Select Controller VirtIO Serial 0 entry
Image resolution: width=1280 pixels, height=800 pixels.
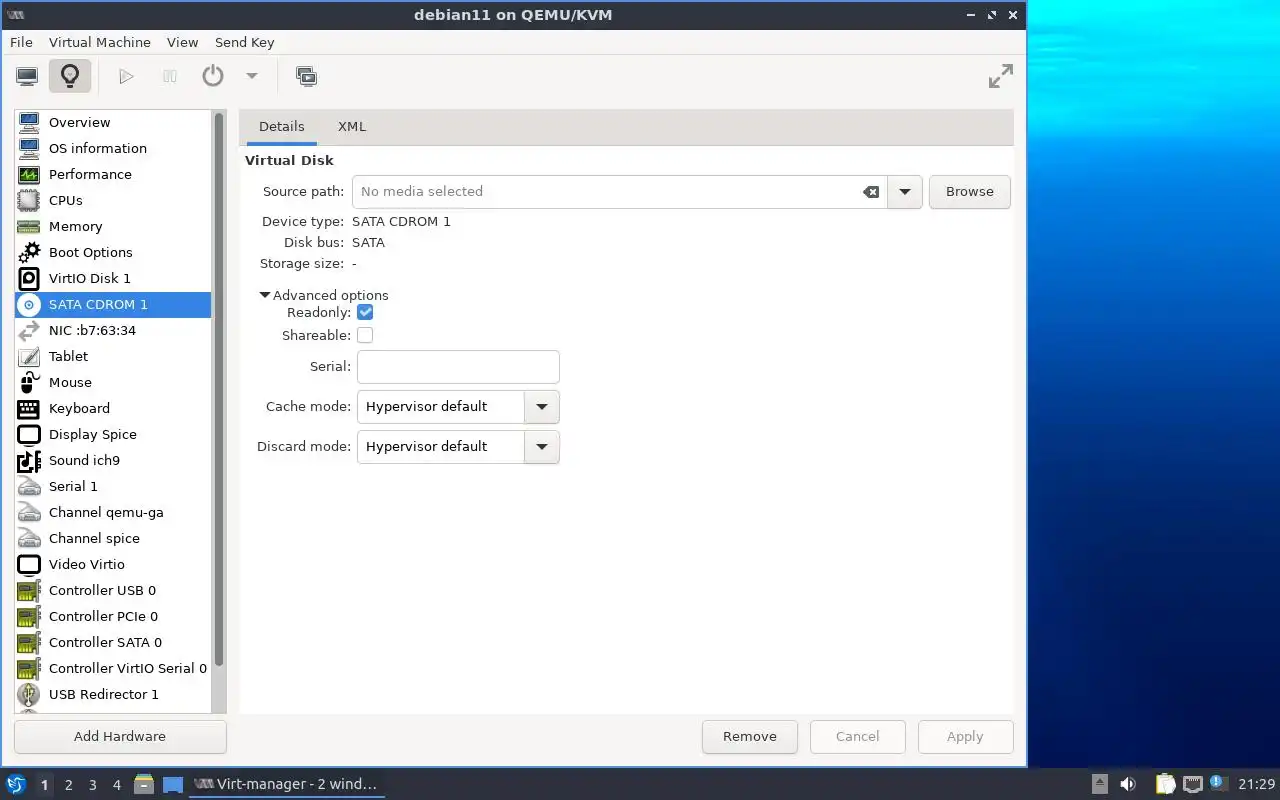click(x=113, y=668)
